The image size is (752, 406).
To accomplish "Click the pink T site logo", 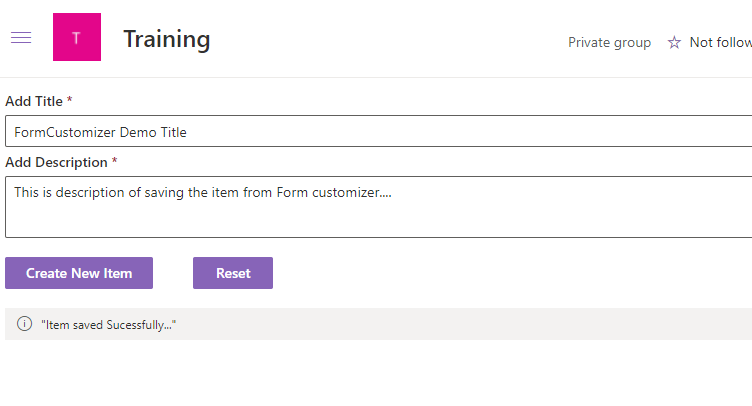I will (x=77, y=38).
